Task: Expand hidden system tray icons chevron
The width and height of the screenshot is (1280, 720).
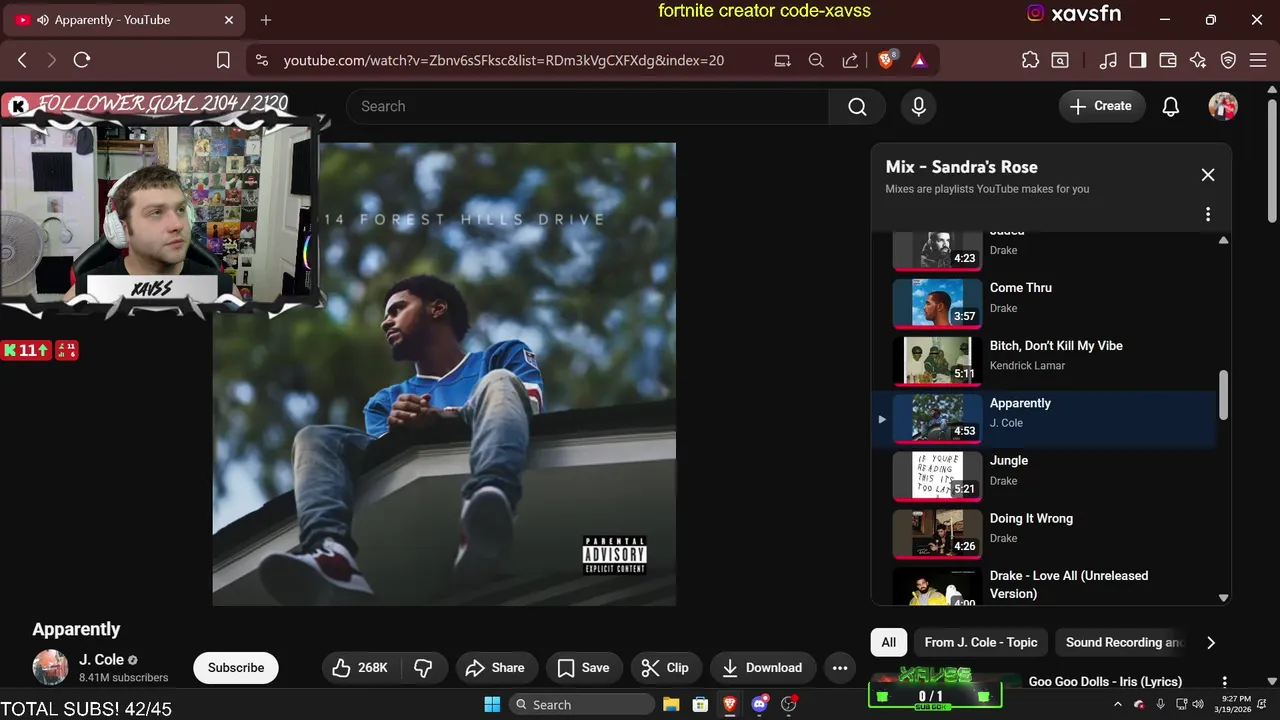Action: (1118, 704)
